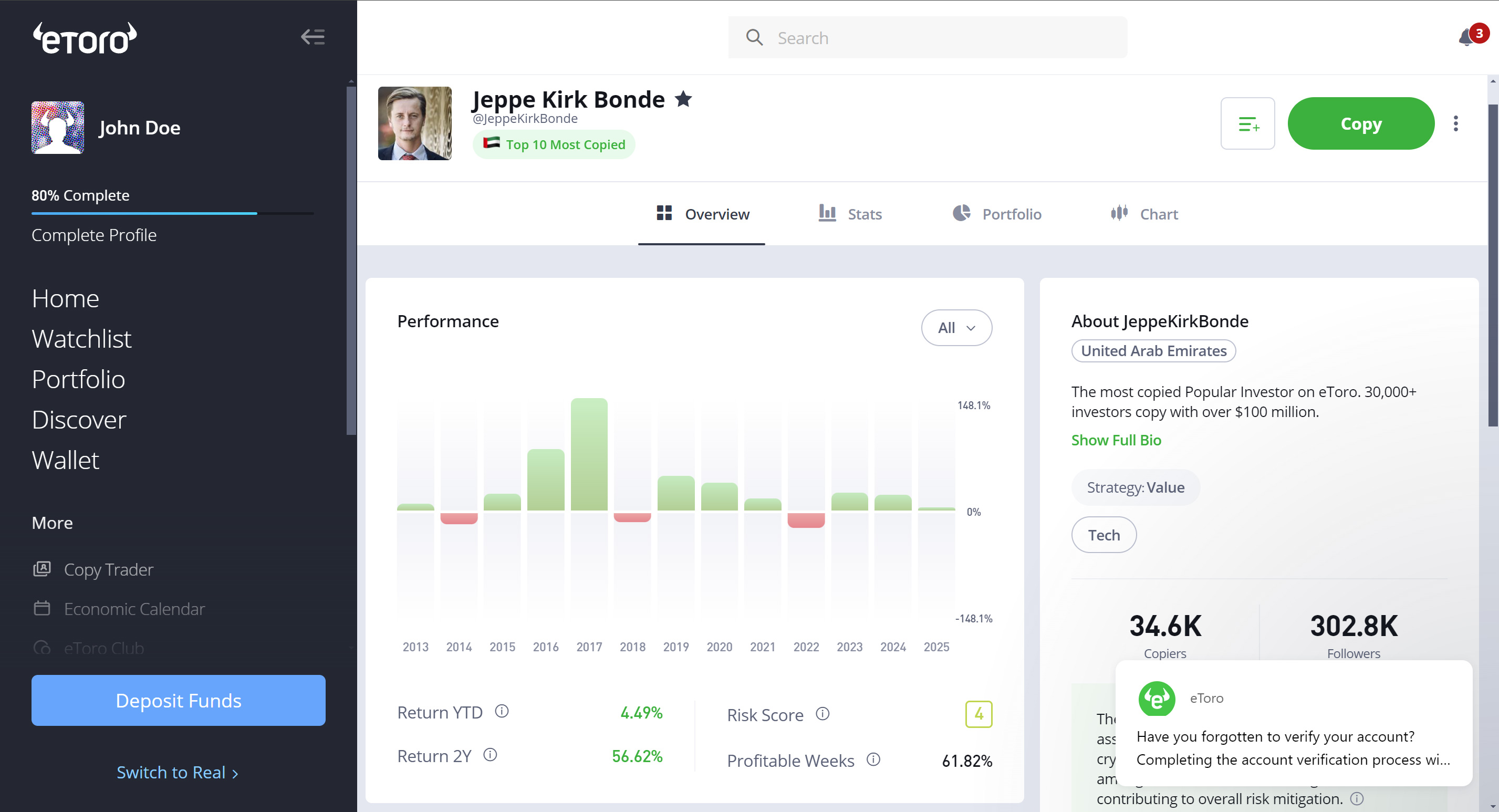
Task: Switch to the Stats tab
Action: tap(850, 214)
